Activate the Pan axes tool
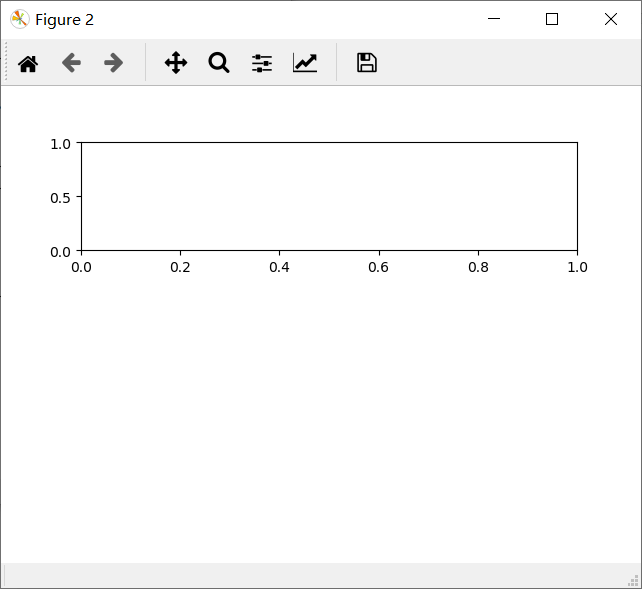This screenshot has height=589, width=642. click(176, 63)
